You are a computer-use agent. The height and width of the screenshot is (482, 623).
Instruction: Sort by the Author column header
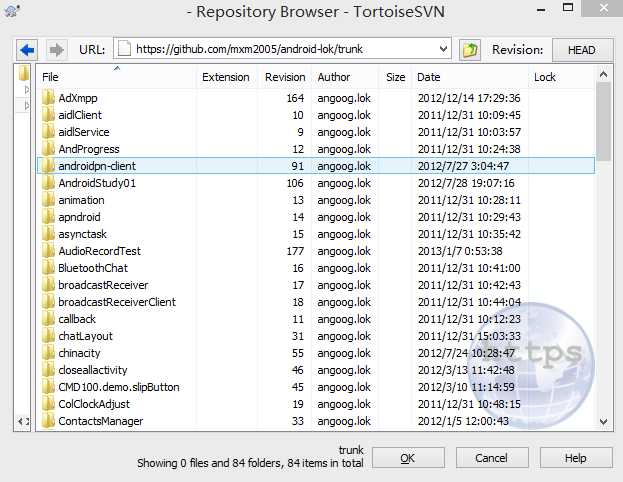point(344,77)
